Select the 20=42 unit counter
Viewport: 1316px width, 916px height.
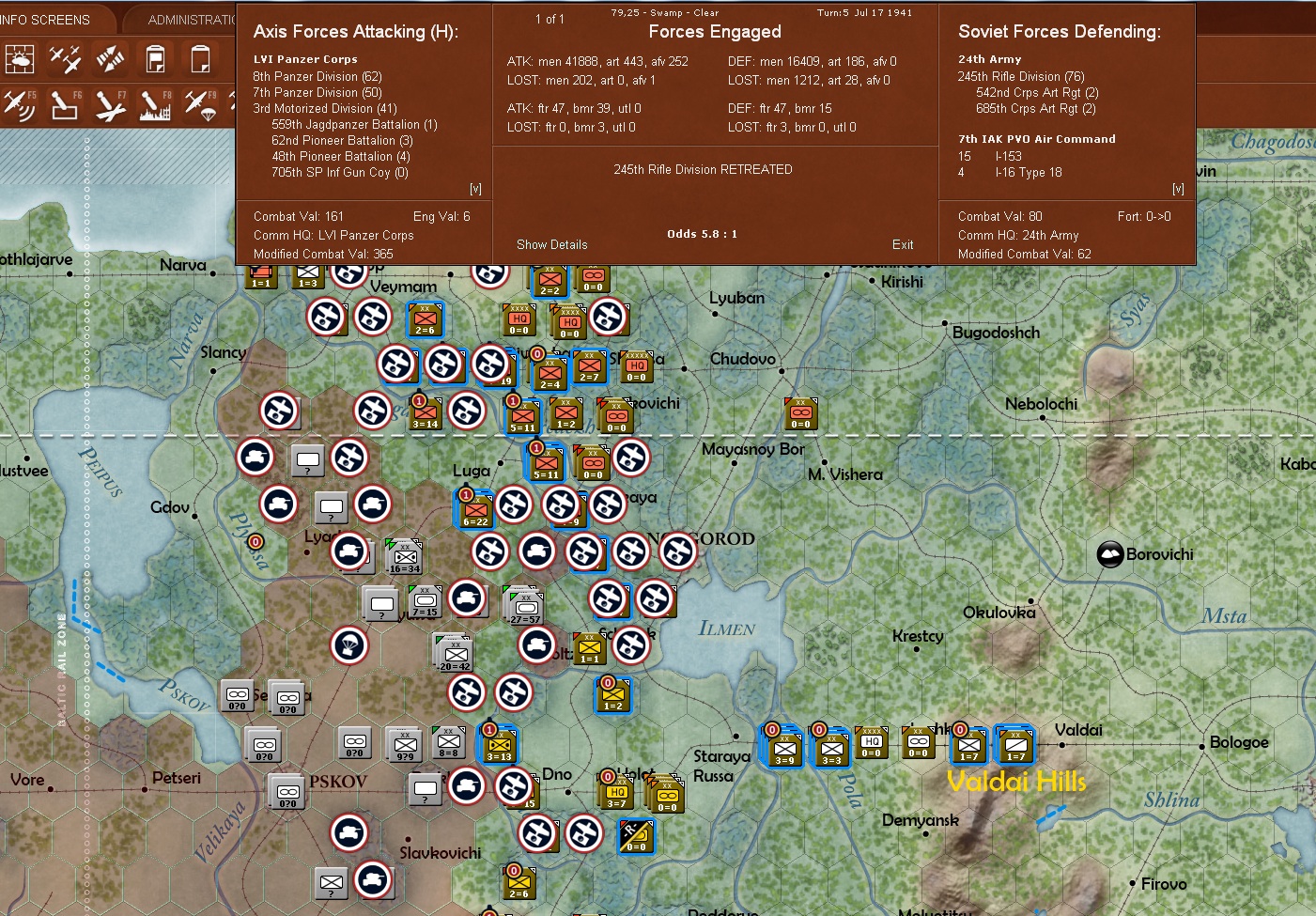(x=455, y=654)
